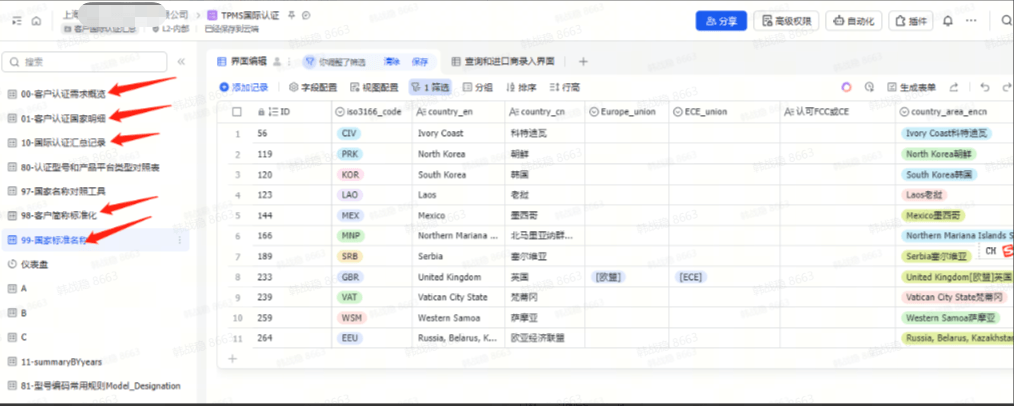Click the 搜索 search field in the sidebar
Screen dimensions: 1014x406
[x=84, y=62]
